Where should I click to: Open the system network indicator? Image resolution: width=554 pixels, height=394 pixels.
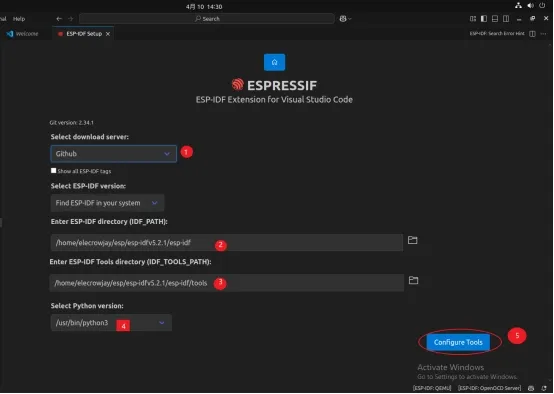[x=518, y=5]
